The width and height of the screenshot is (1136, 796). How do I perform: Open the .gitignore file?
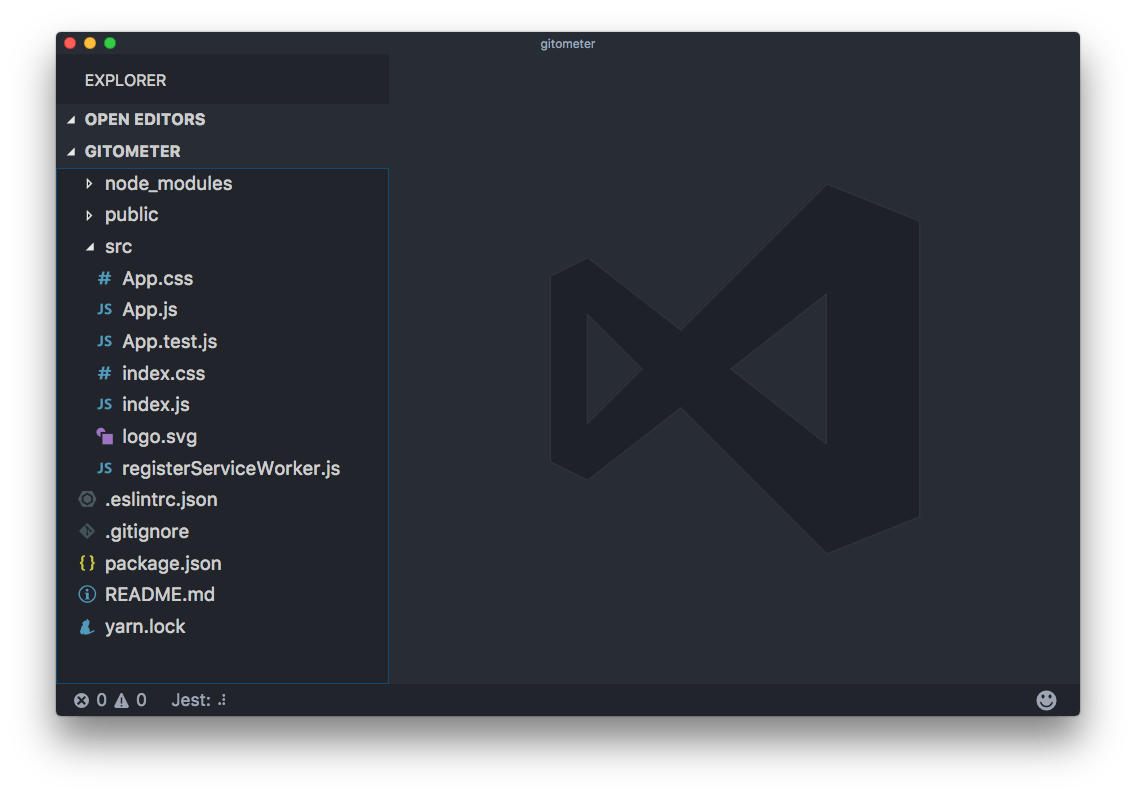coord(148,531)
